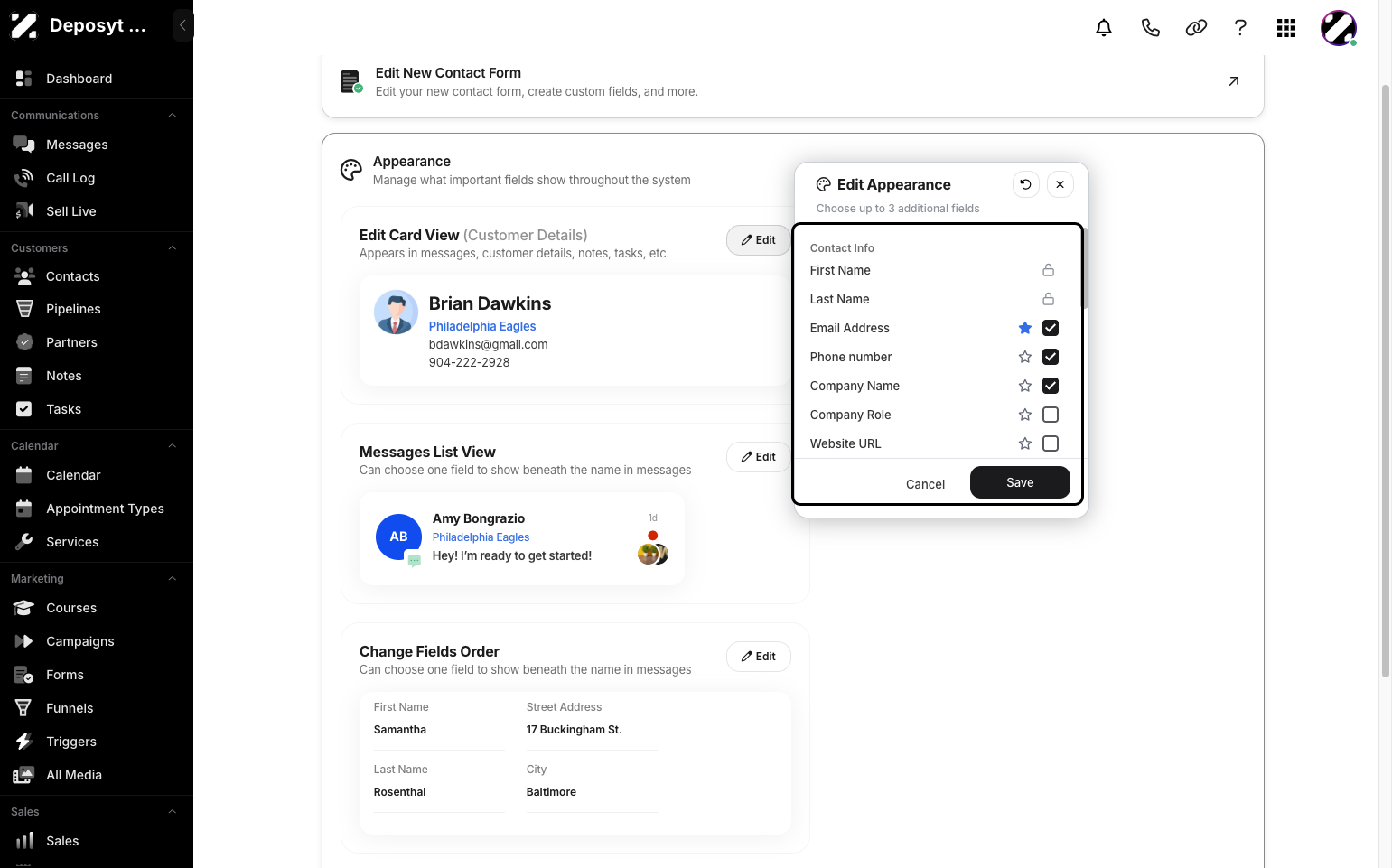This screenshot has height=868, width=1392.
Task: Open the link icon in top bar
Action: click(1196, 28)
